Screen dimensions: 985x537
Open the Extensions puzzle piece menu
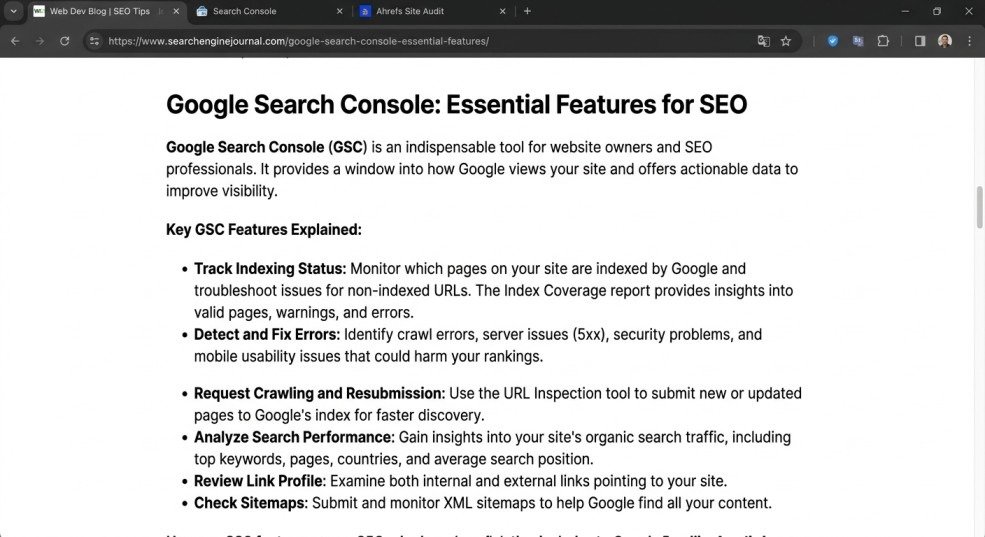pos(883,41)
